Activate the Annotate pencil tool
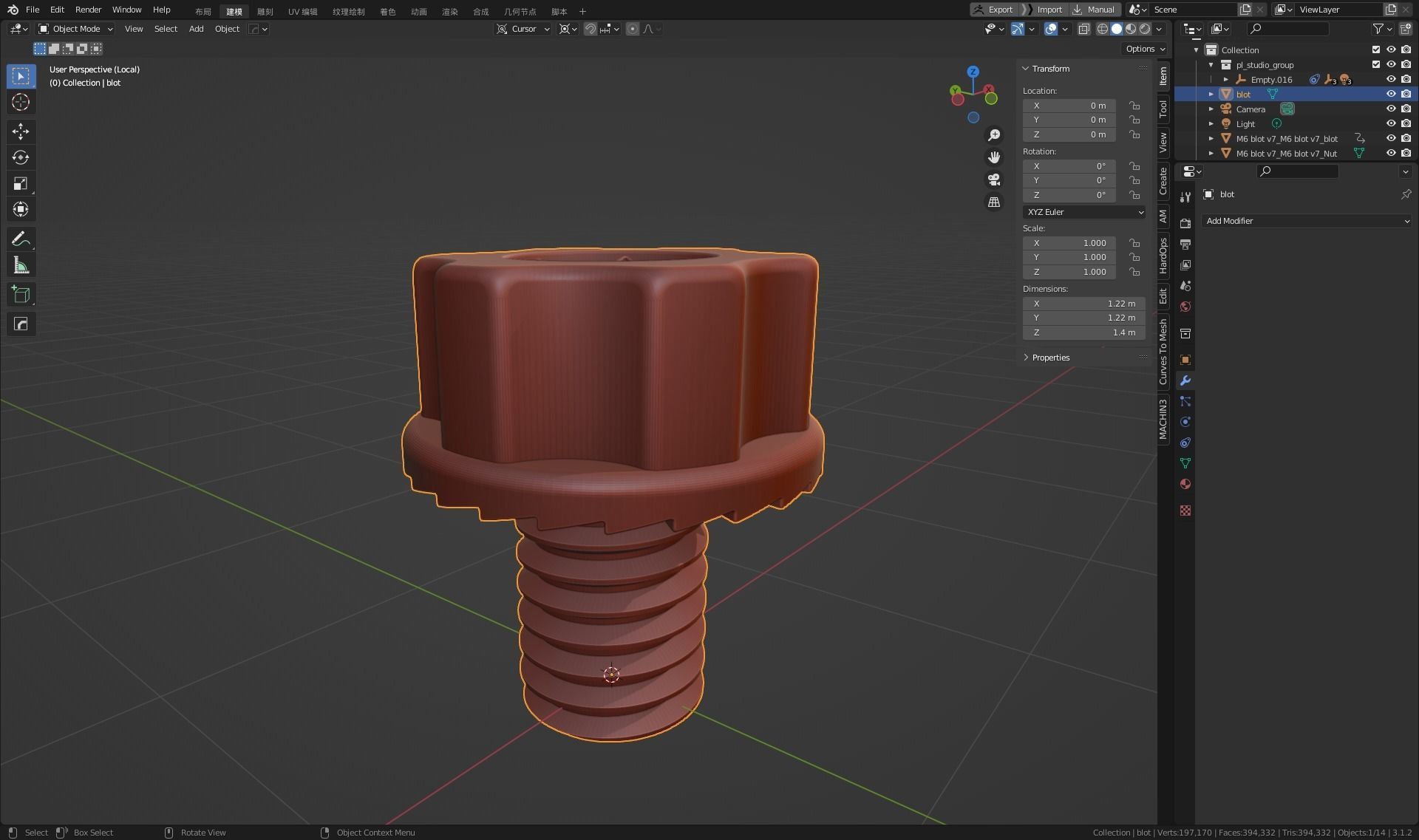 [21, 239]
